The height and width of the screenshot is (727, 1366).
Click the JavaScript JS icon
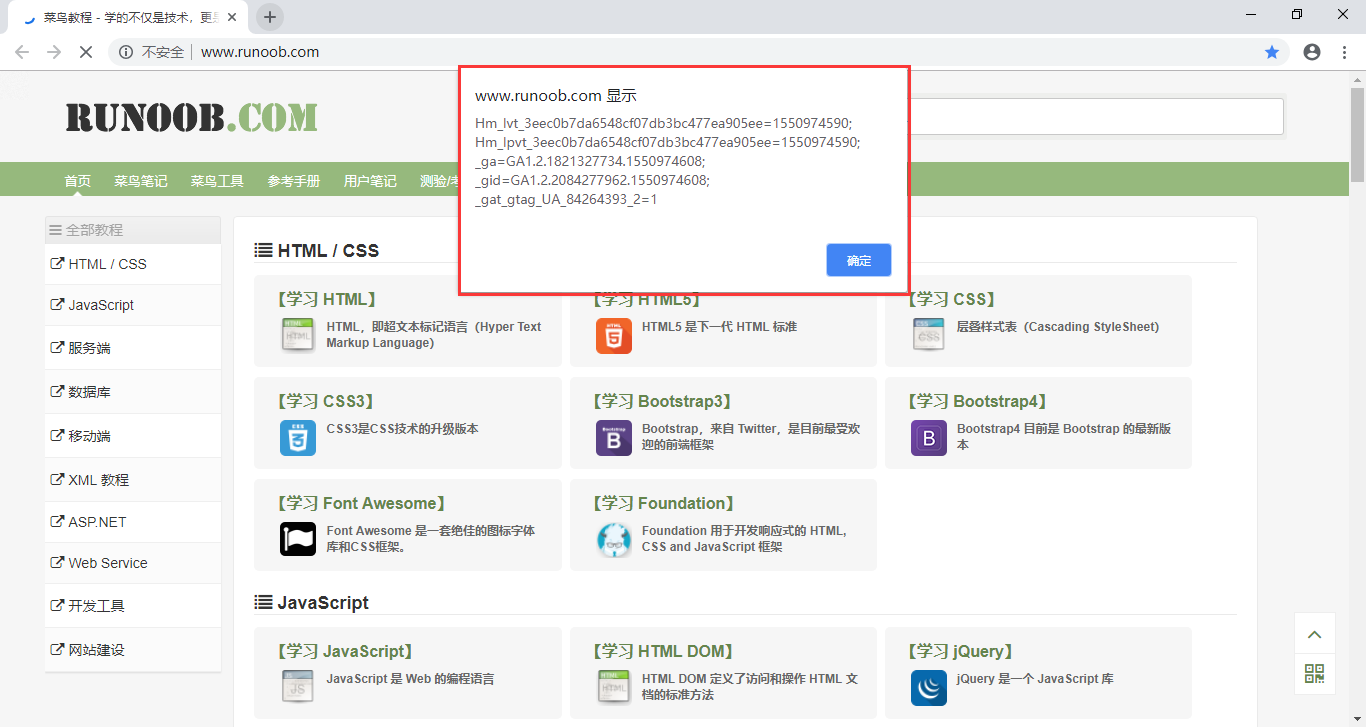(298, 687)
